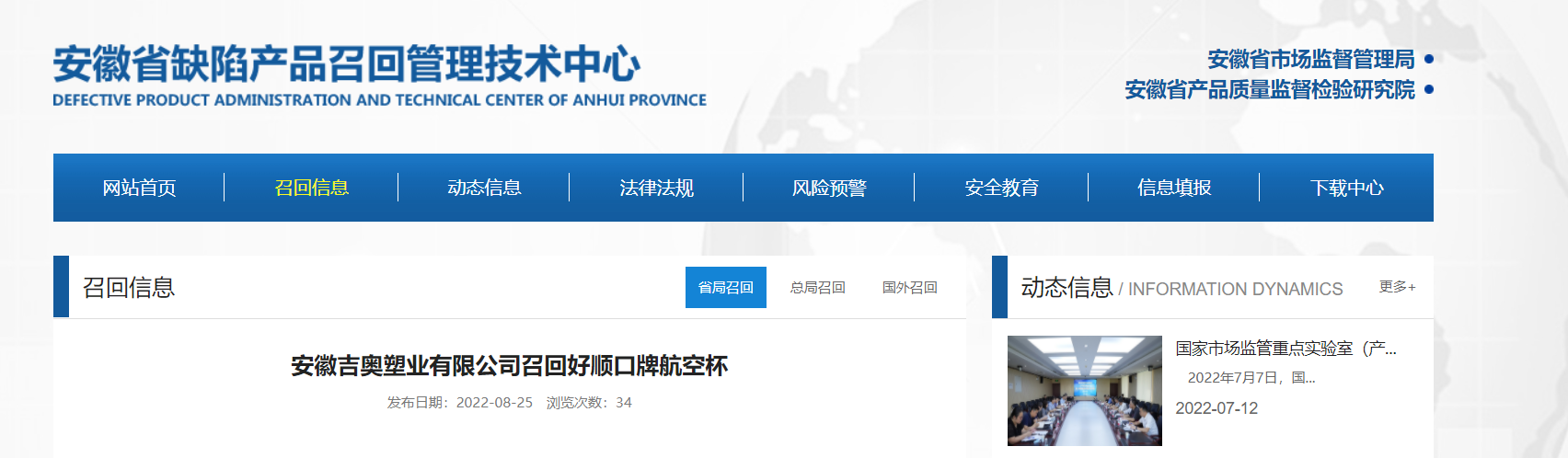Switch to the 省局召回 tab
Screen dimensions: 1568x458
726,288
